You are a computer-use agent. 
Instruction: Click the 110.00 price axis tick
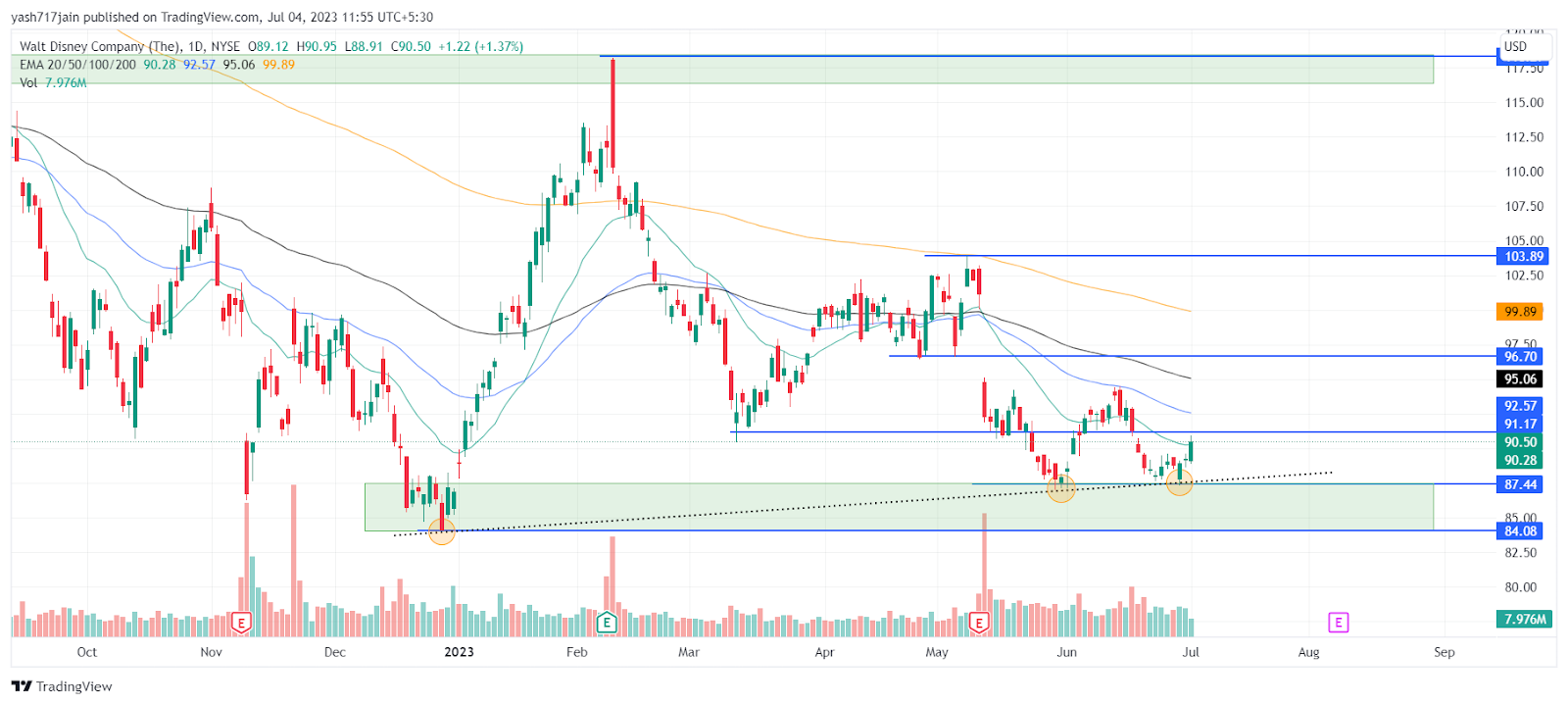pos(1524,172)
